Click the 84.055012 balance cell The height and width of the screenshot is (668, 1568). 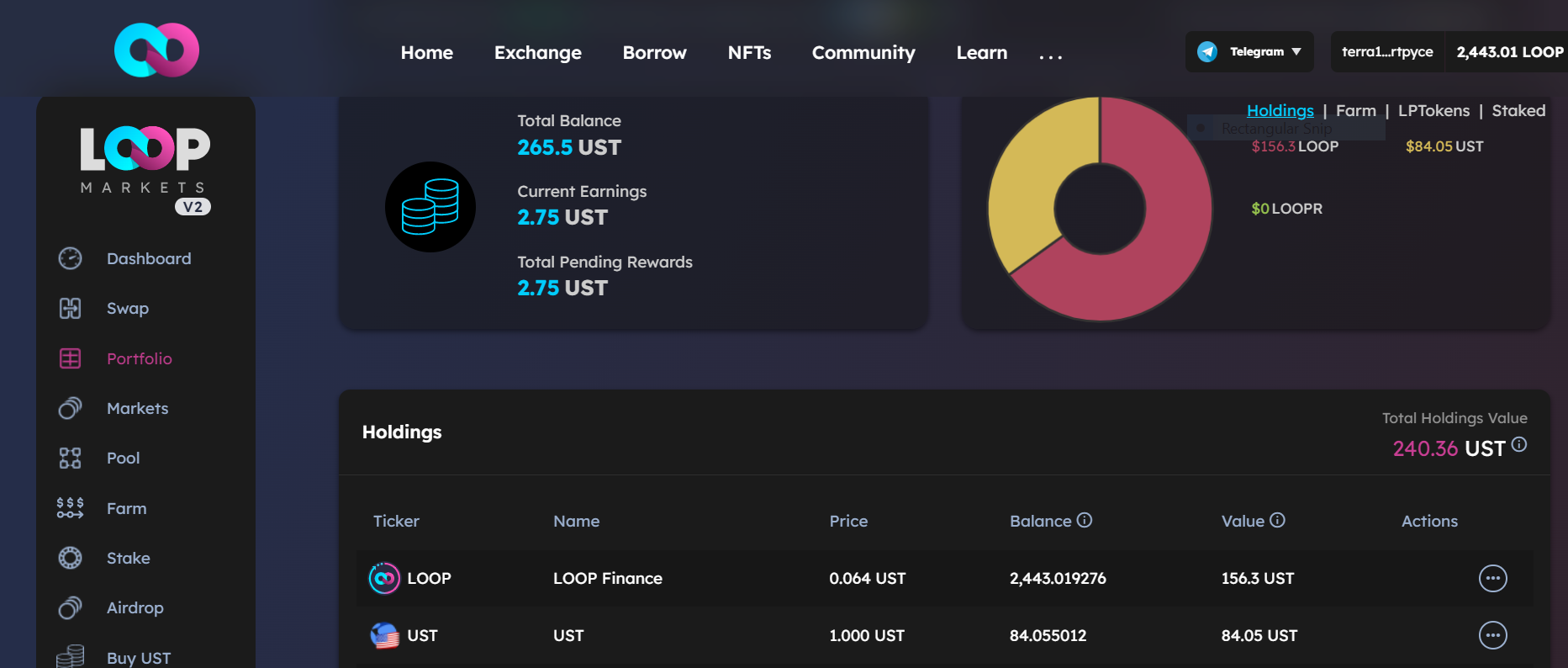point(1048,635)
